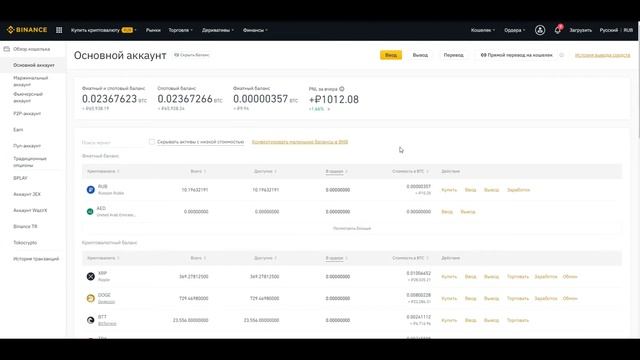Image resolution: width=640 pixels, height=360 pixels.
Task: Click Торговать in the BTT row
Action: click(518, 320)
